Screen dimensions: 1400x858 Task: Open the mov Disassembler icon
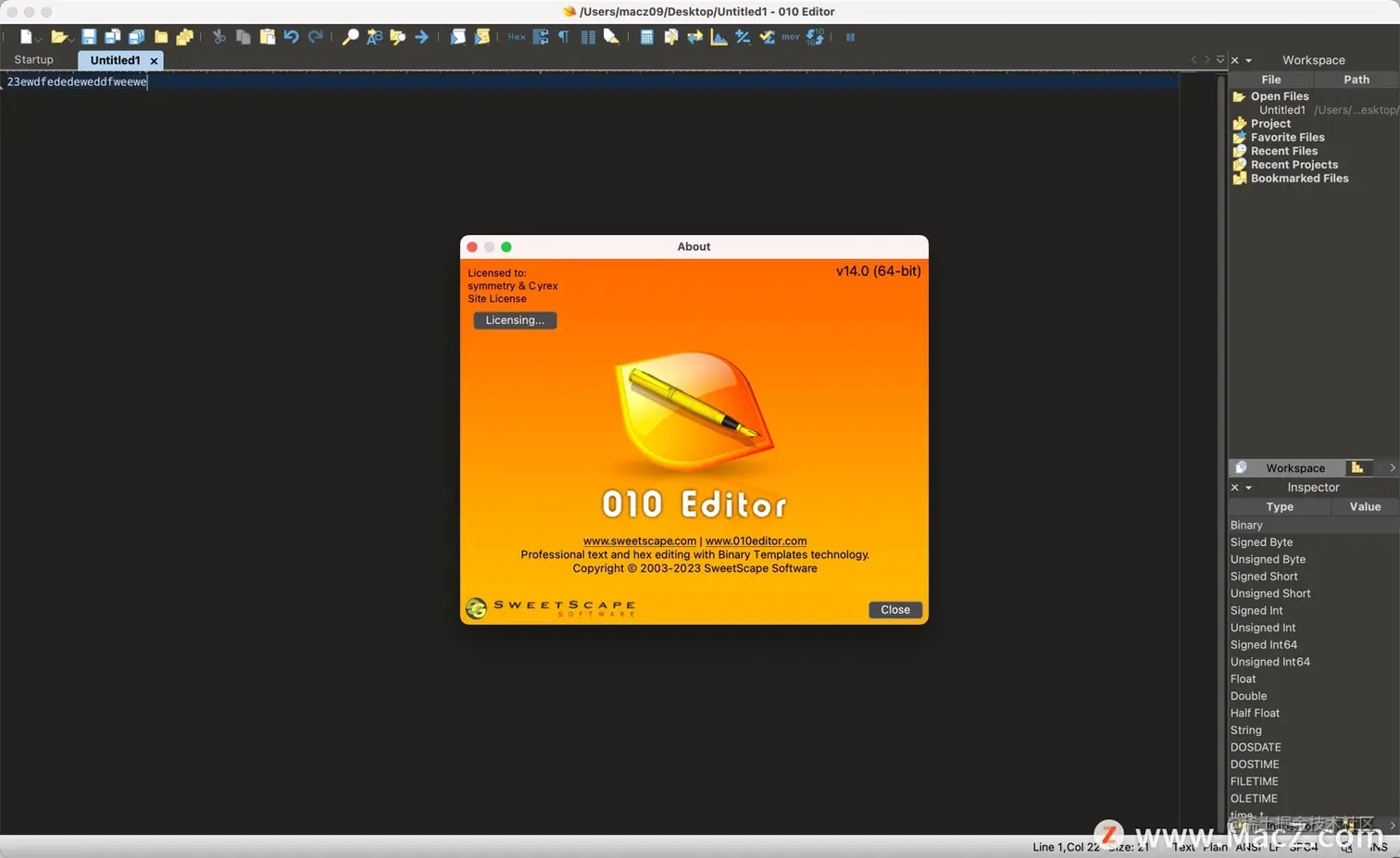[791, 37]
